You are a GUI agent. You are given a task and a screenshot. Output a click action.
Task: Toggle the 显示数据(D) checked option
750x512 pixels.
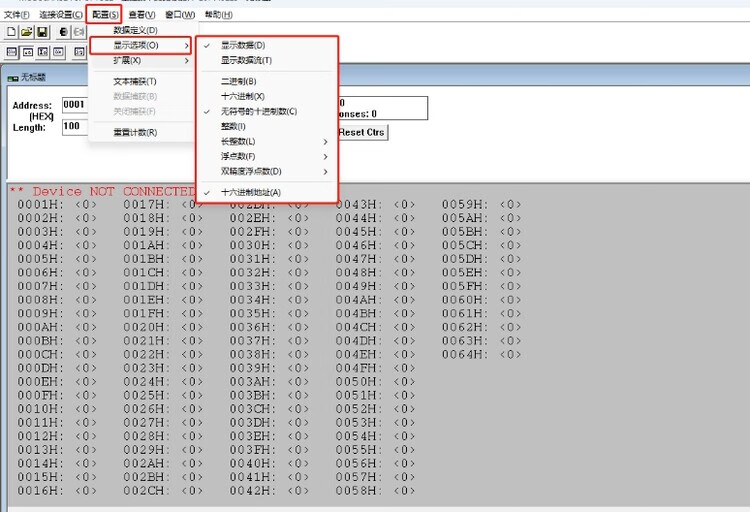click(x=243, y=46)
